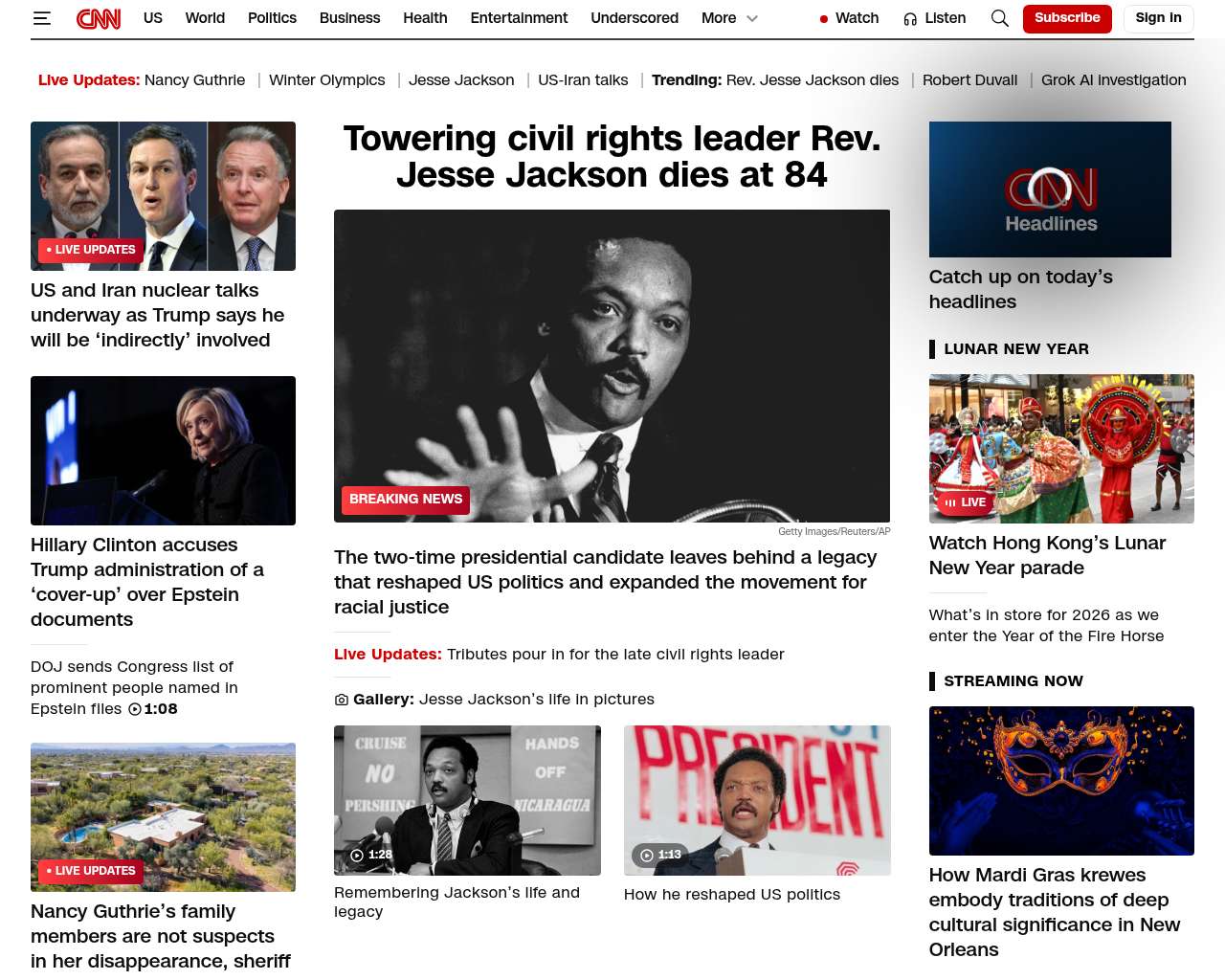Image resolution: width=1225 pixels, height=980 pixels.
Task: Click the camera Gallery icon
Action: coord(342,700)
